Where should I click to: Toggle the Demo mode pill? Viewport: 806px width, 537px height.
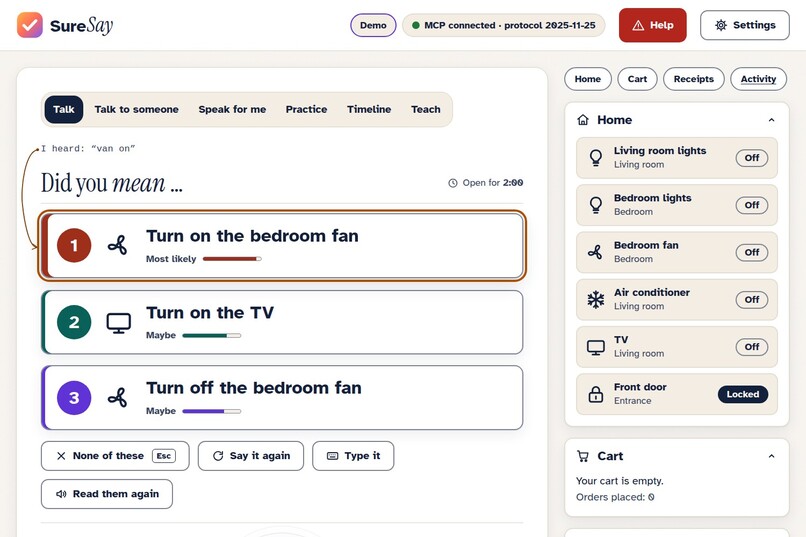[x=373, y=25]
